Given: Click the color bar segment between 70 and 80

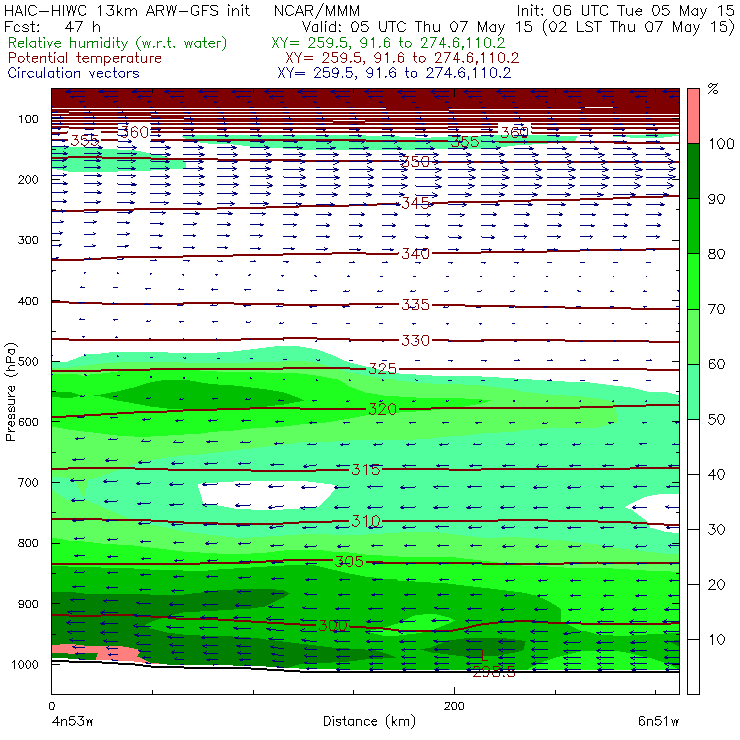Looking at the screenshot, I should coord(693,281).
